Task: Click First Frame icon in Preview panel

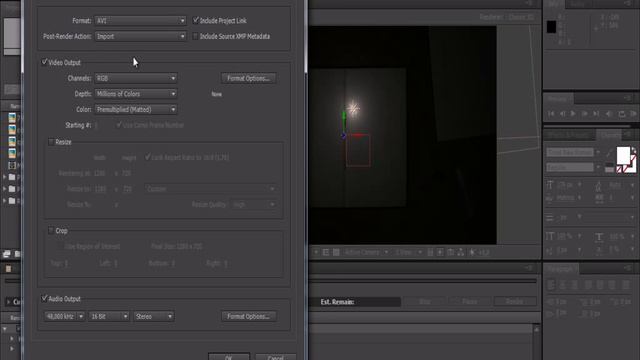Action: click(x=551, y=114)
